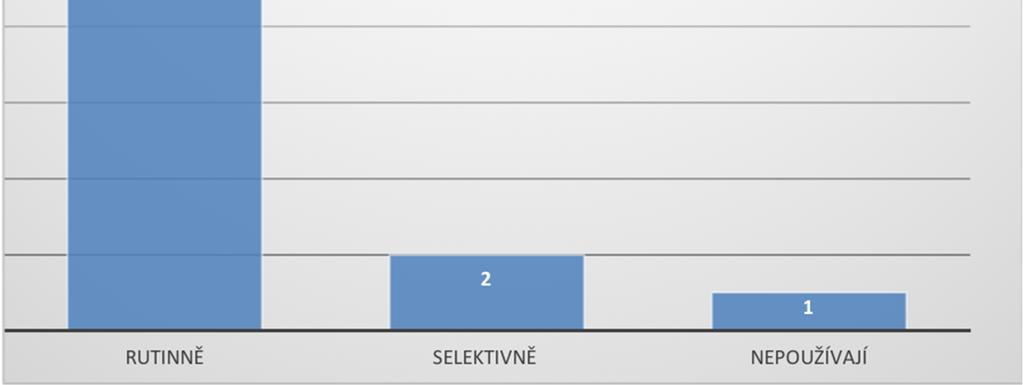The width and height of the screenshot is (1023, 385).
Task: Select the topmost horizontal gridline
Action: coord(616,27)
